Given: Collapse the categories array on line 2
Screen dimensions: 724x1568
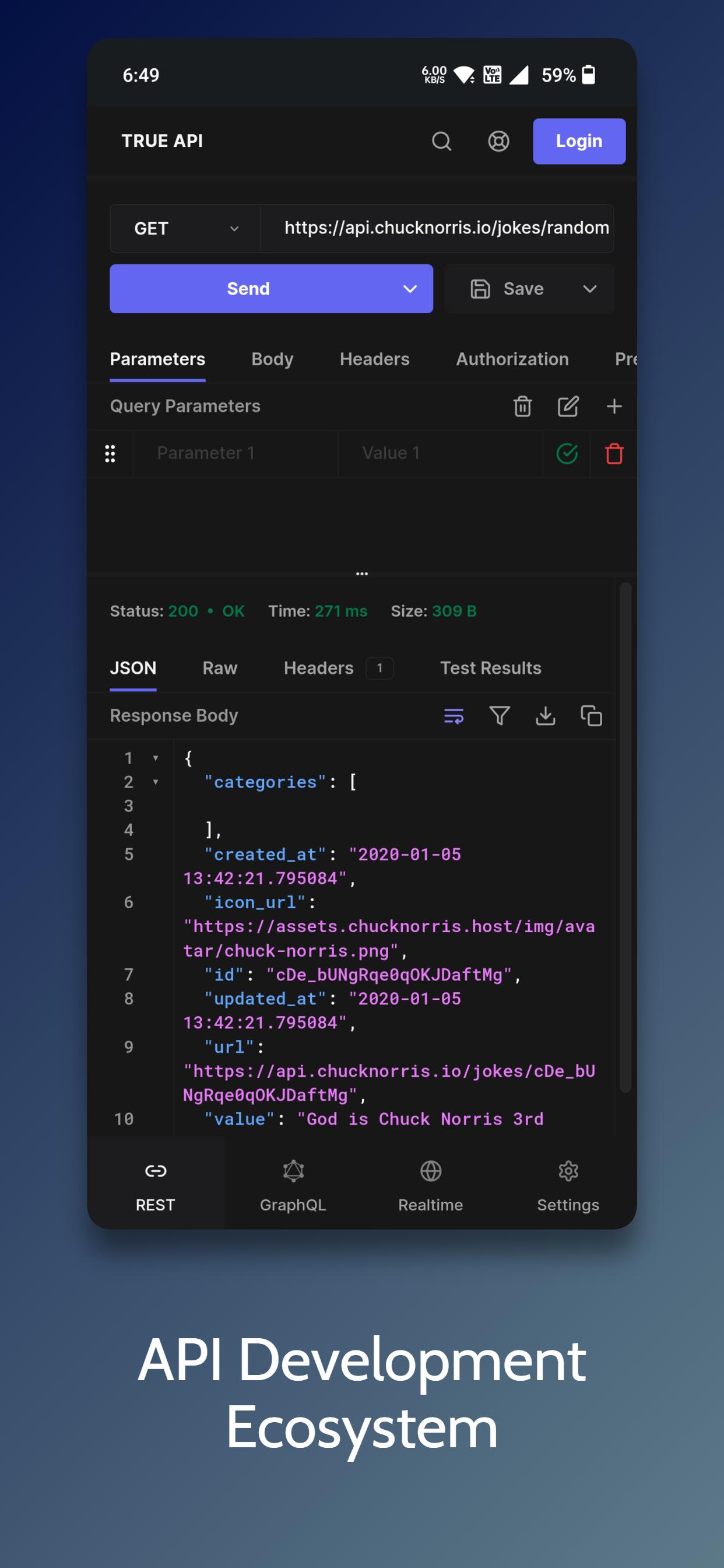Looking at the screenshot, I should click(156, 782).
